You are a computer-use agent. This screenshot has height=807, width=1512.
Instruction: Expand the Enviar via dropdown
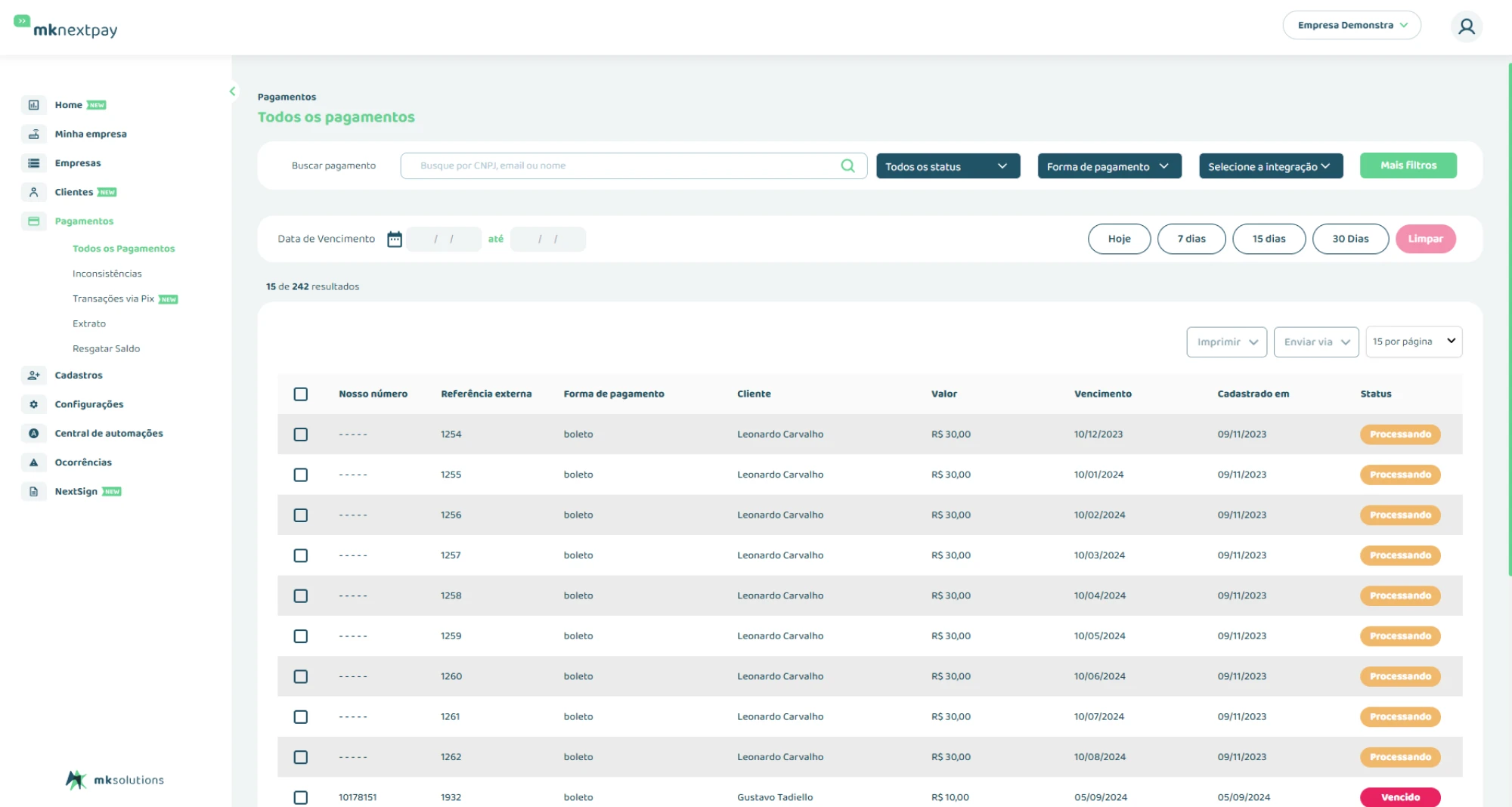tap(1315, 342)
